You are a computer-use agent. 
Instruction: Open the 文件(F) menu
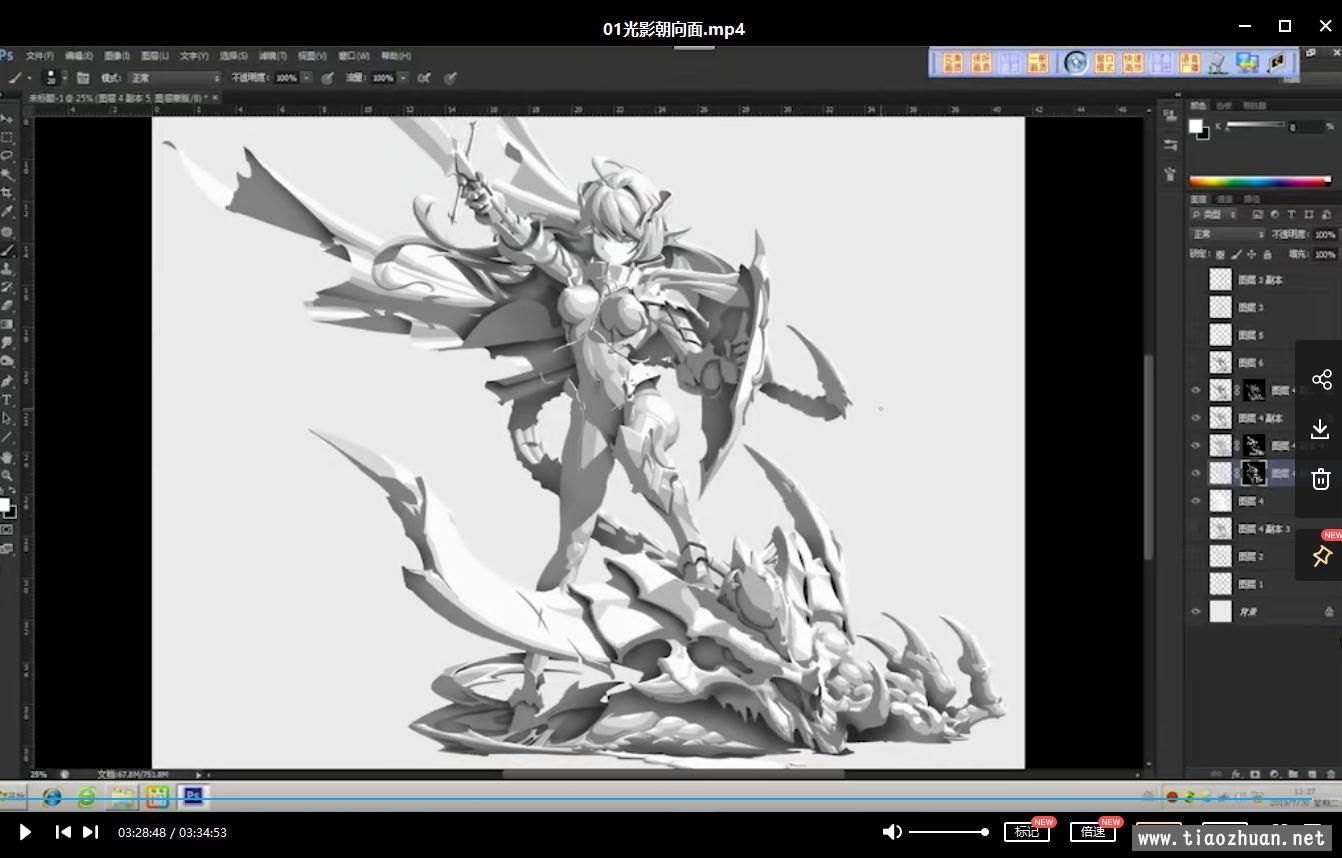40,56
